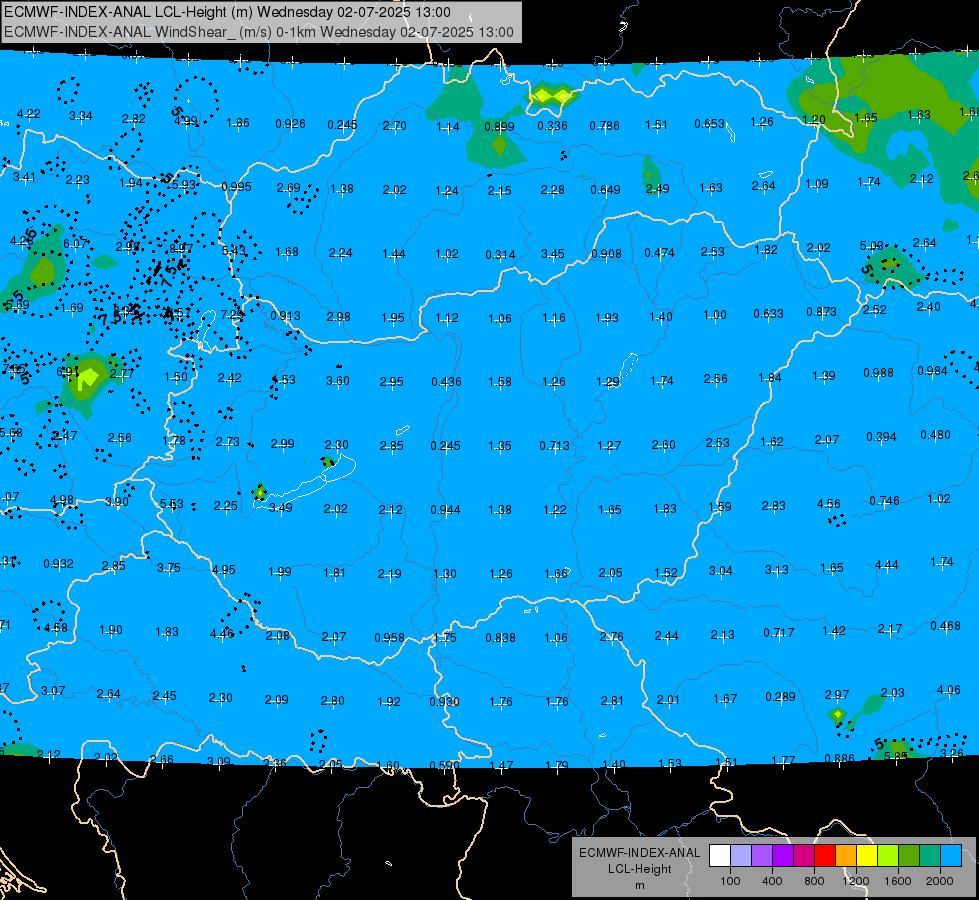Click wind shear value 0.930

445,701
